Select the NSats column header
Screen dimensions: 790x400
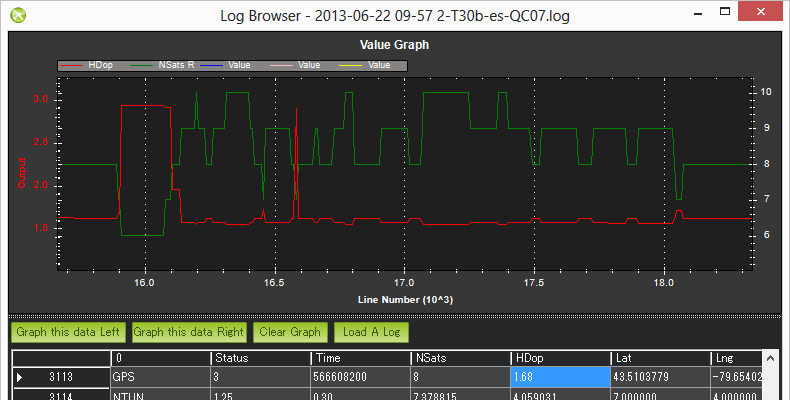460,357
